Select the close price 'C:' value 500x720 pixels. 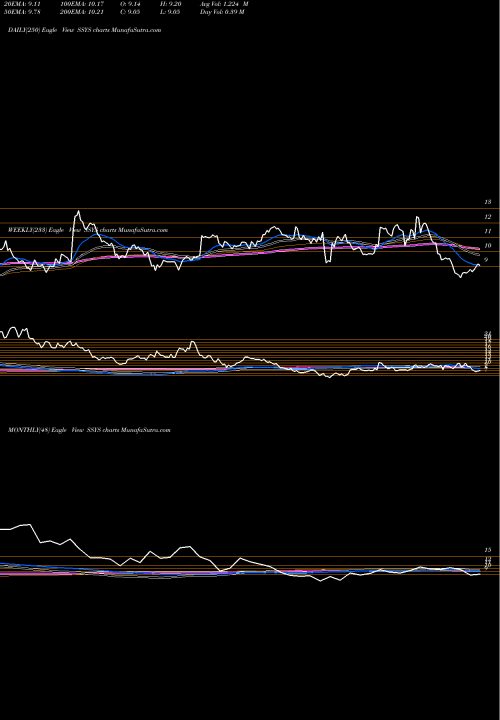(x=130, y=12)
